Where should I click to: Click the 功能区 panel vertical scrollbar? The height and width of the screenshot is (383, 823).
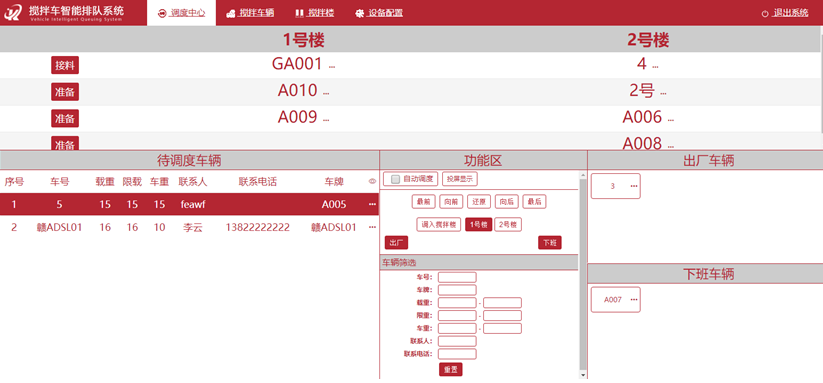(582, 274)
